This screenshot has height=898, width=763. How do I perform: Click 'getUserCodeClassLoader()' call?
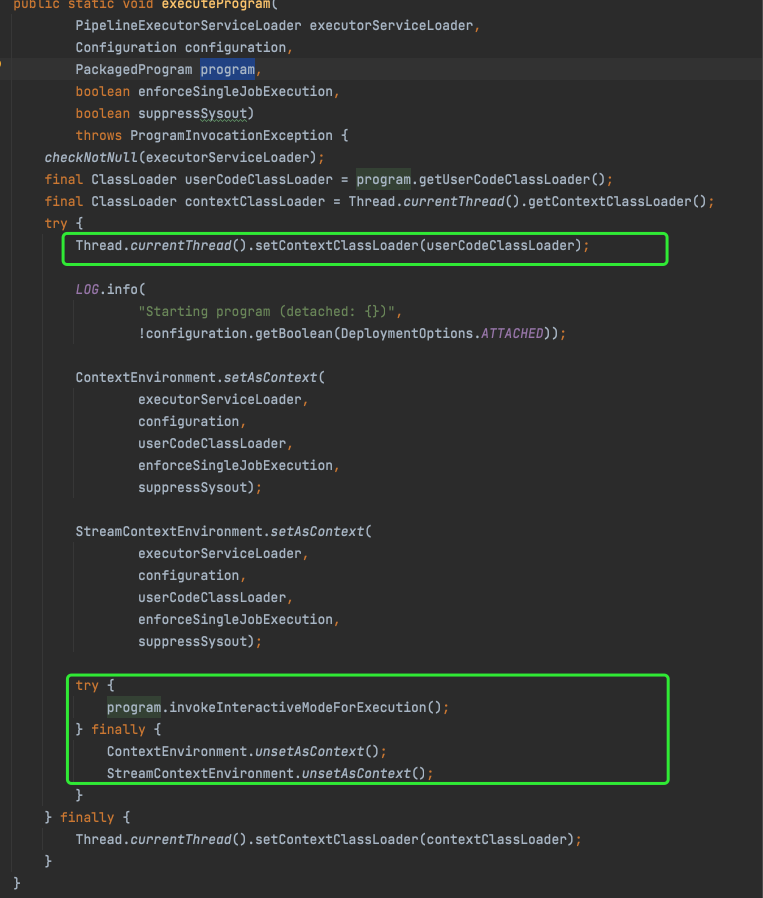click(512, 180)
